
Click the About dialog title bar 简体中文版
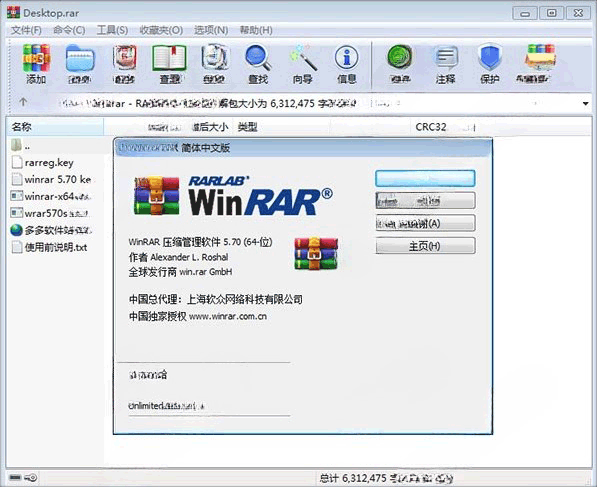click(303, 148)
